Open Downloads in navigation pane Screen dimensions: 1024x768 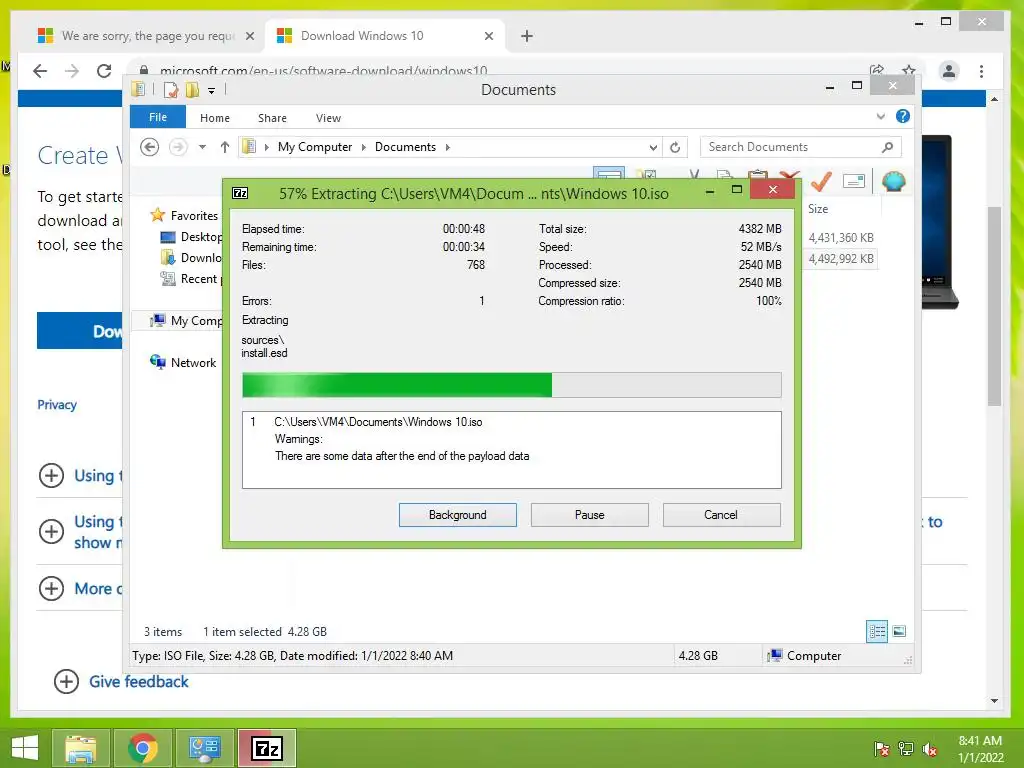(191, 257)
